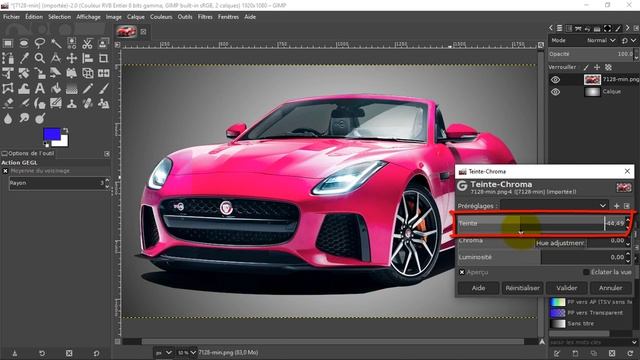Select the Fuzzy Select magic wand tool
This screenshot has height=360, width=640.
coord(56,43)
